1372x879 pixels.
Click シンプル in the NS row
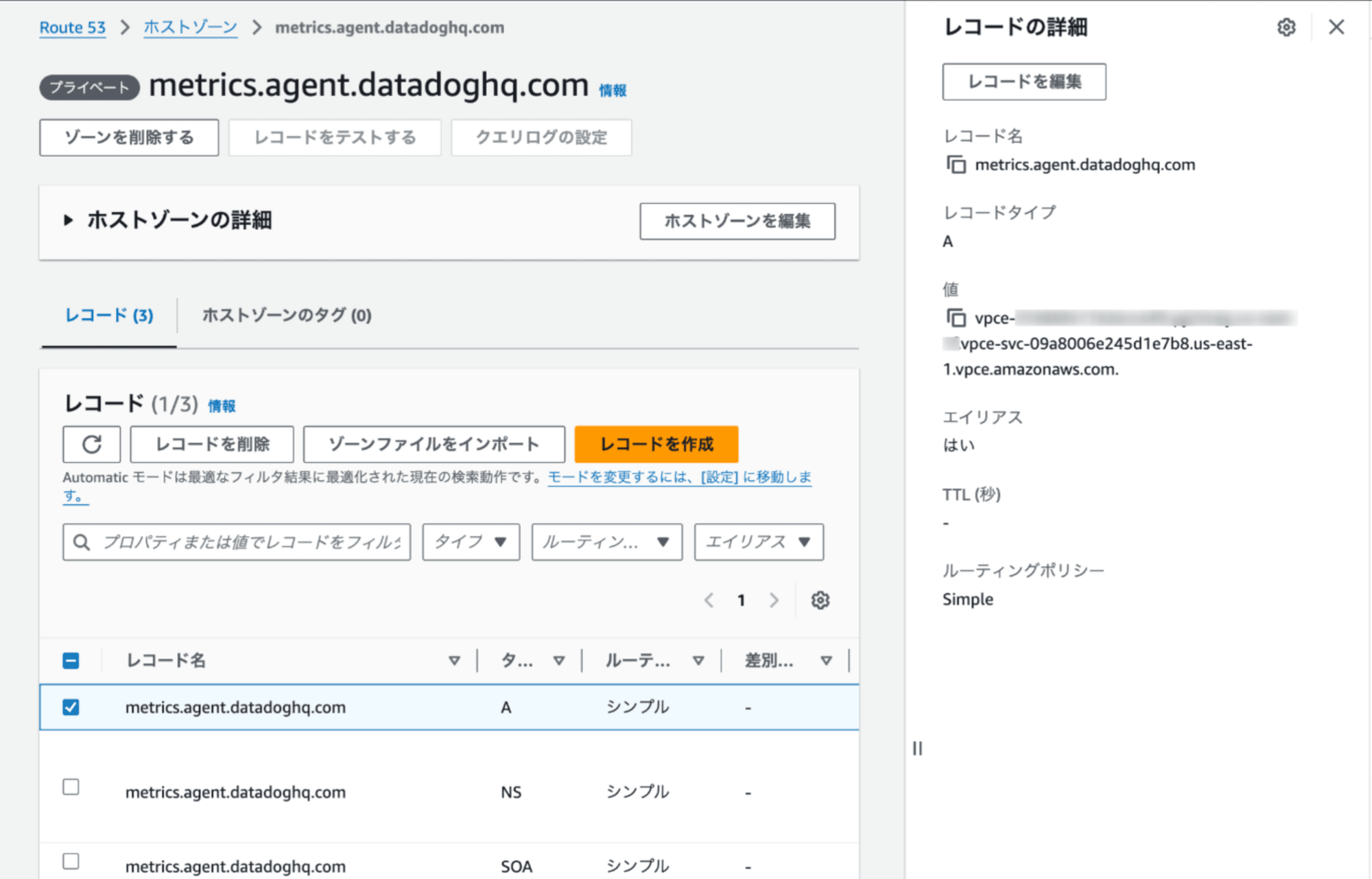[637, 792]
